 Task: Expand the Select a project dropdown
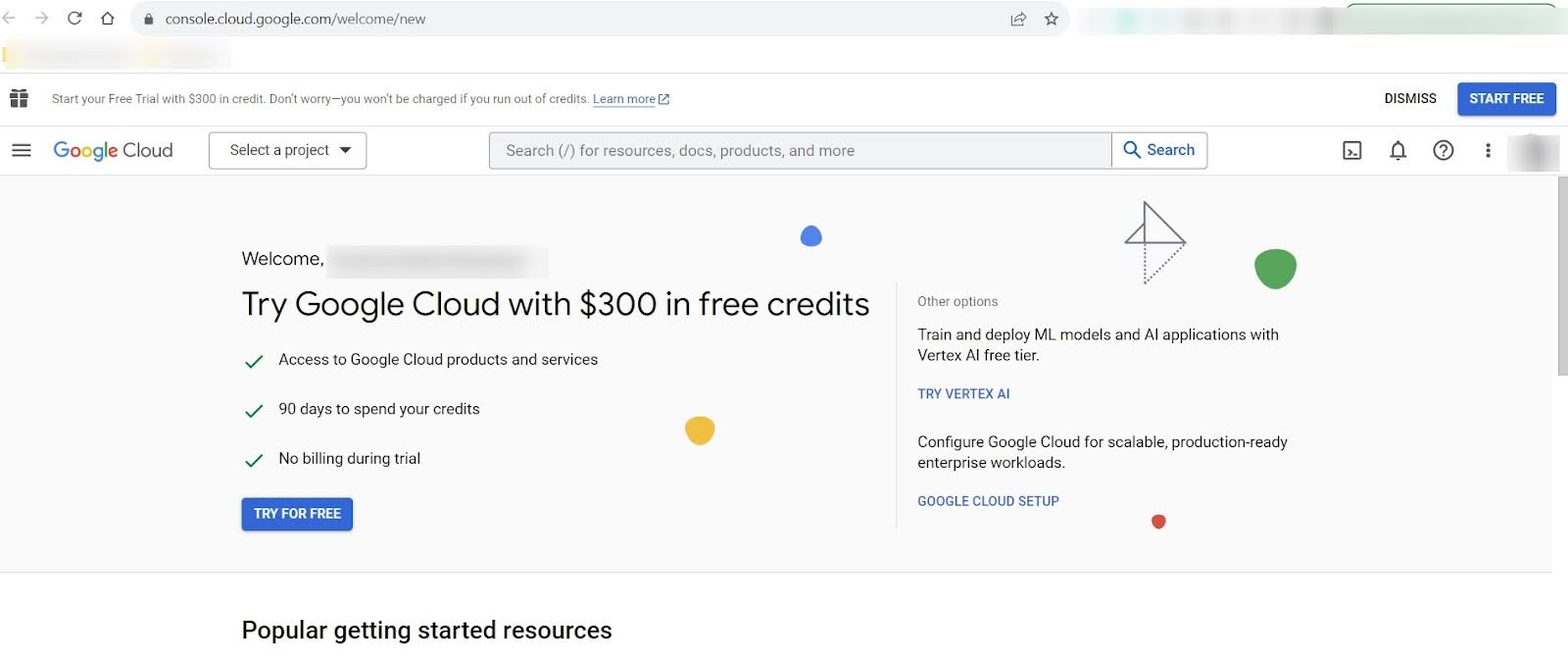click(287, 150)
